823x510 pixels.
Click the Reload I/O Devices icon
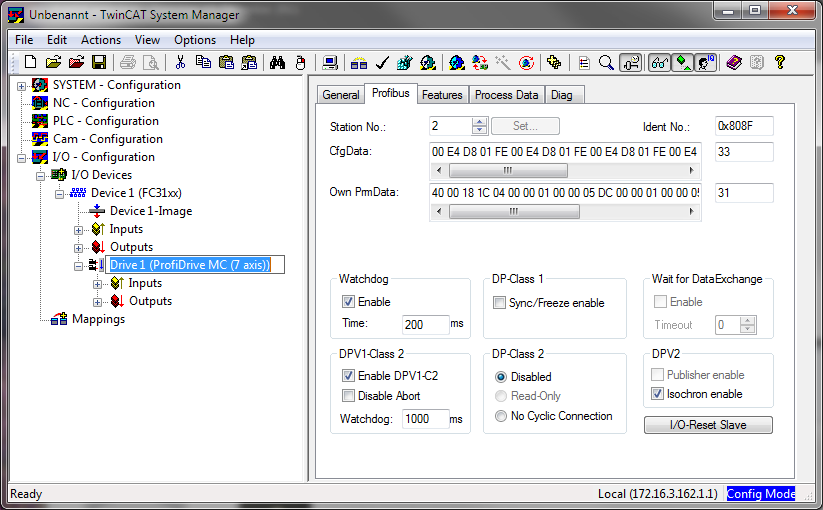(479, 62)
